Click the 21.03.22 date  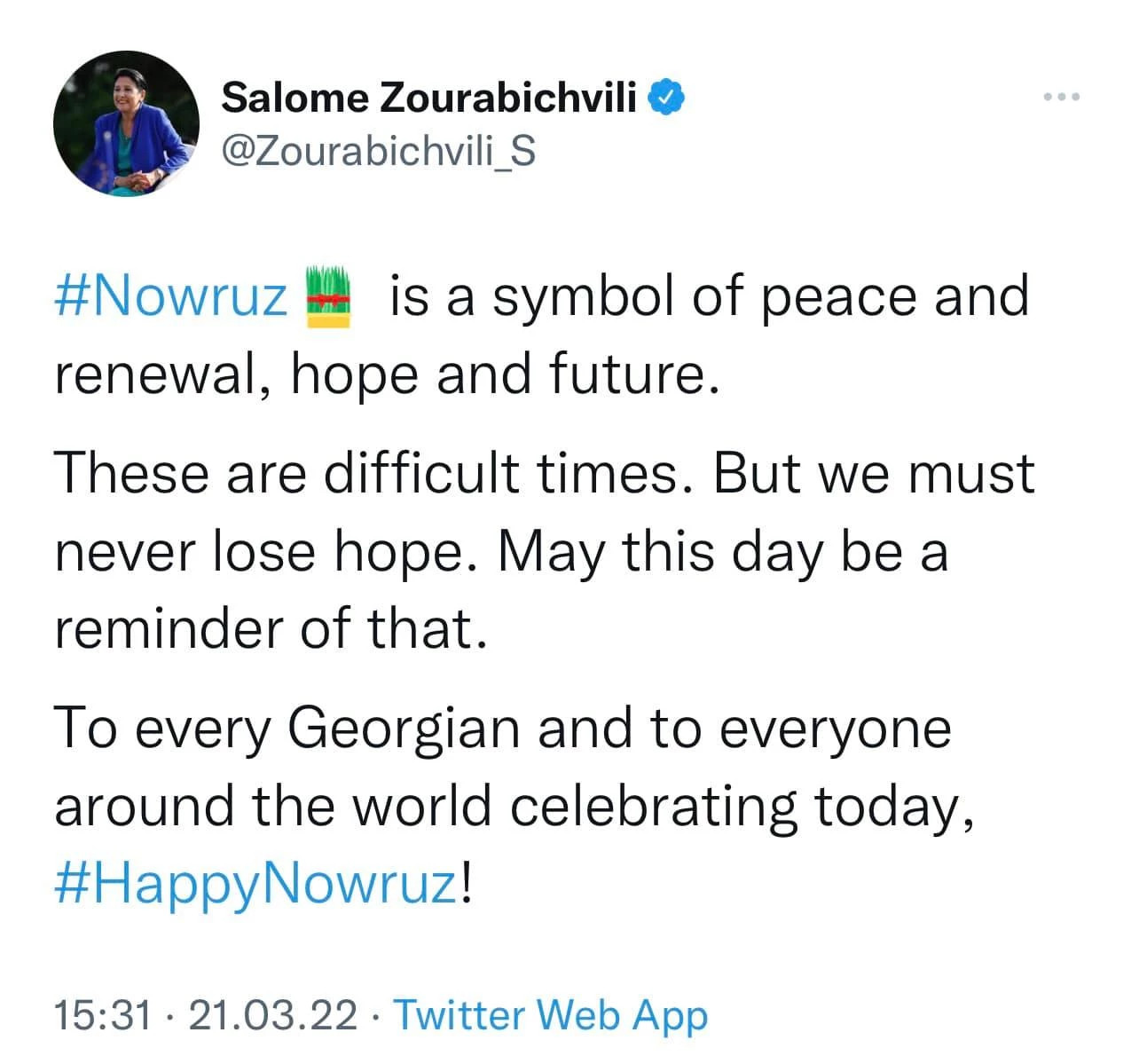[x=272, y=1013]
